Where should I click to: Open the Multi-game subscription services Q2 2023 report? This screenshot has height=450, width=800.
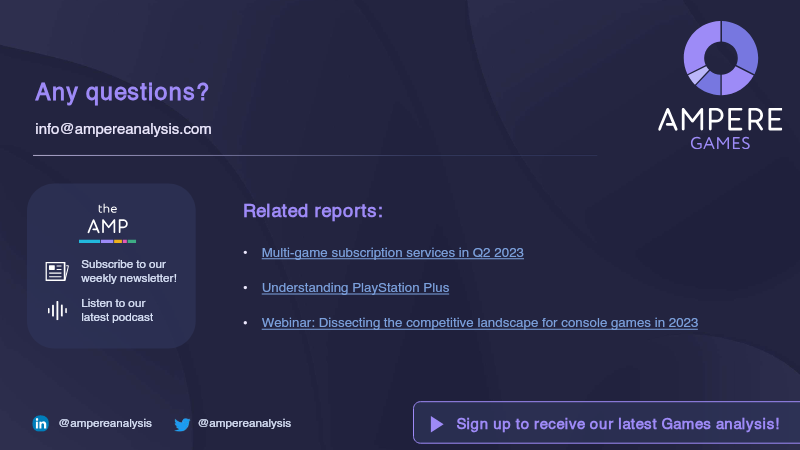pos(392,252)
